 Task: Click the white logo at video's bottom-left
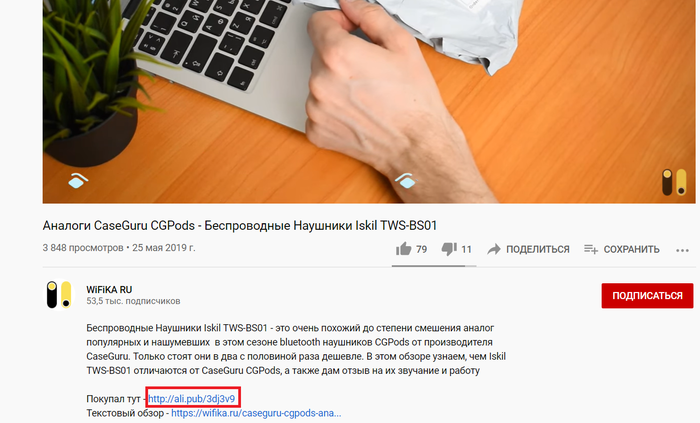click(x=78, y=180)
